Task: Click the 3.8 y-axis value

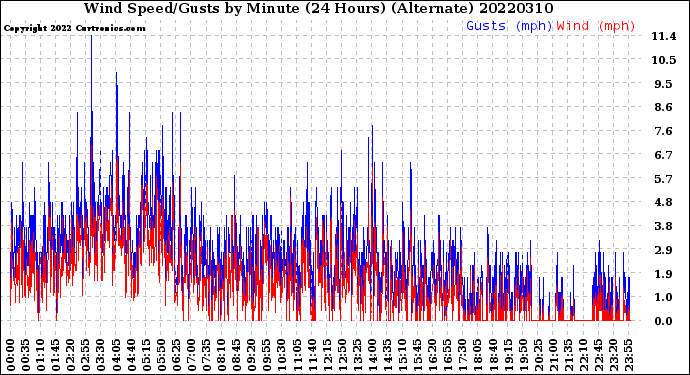Action: point(664,226)
